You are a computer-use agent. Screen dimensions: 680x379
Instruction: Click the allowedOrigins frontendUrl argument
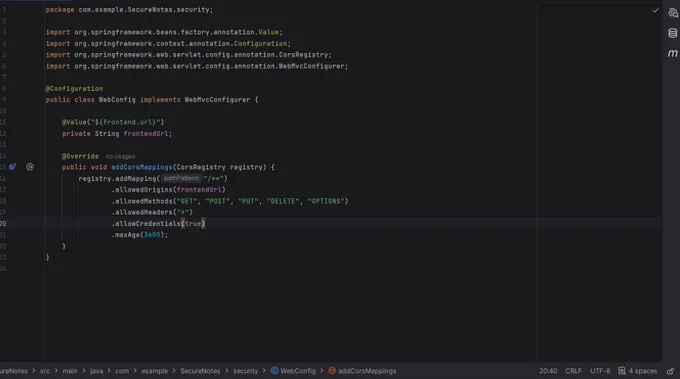point(199,190)
